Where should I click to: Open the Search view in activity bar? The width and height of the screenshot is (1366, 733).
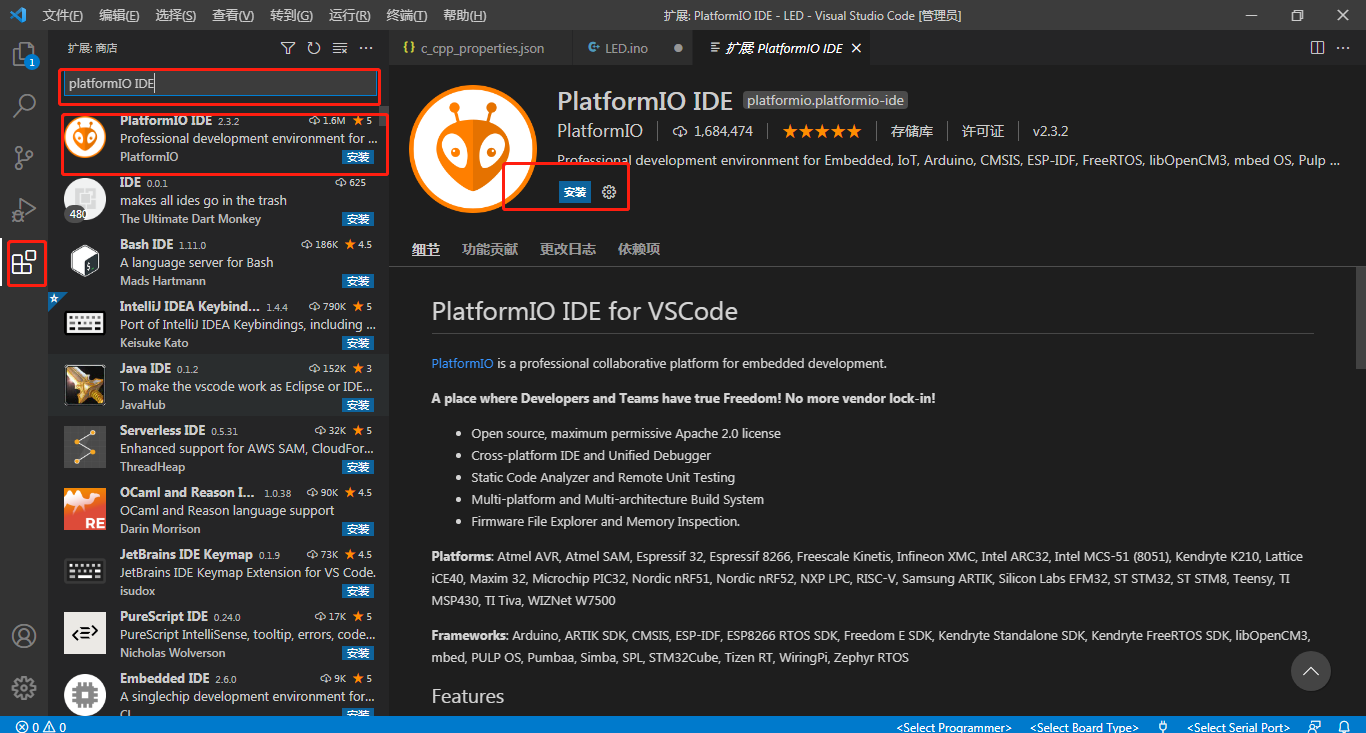[x=24, y=106]
